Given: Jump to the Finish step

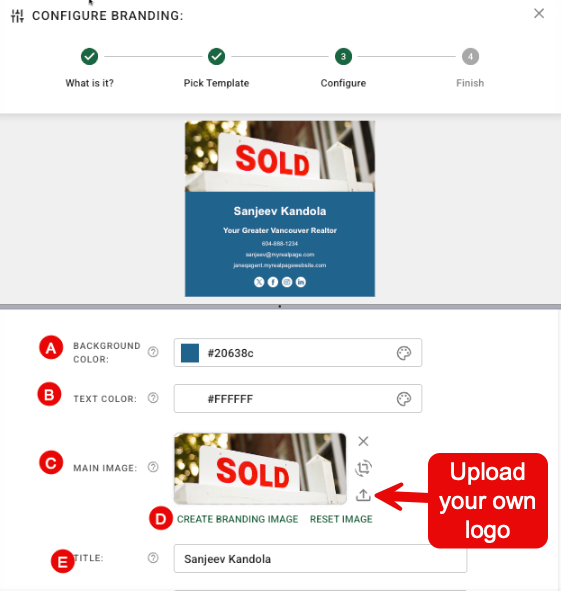Looking at the screenshot, I should pyautogui.click(x=470, y=57).
